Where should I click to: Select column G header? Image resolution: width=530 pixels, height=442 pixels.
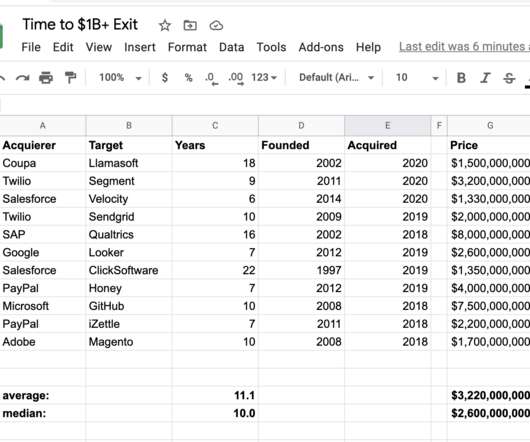pos(490,126)
